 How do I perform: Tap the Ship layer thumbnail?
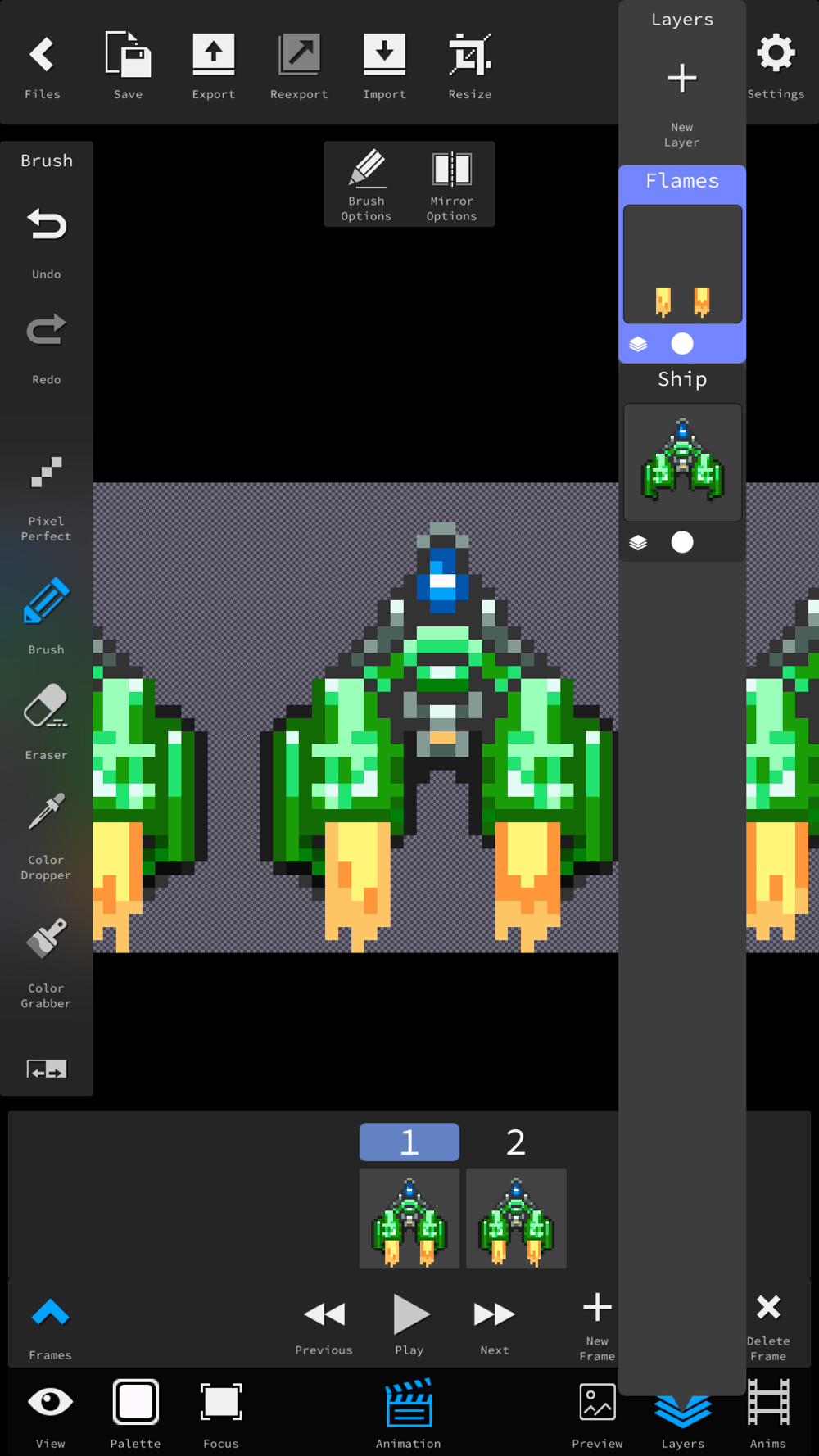(x=682, y=462)
